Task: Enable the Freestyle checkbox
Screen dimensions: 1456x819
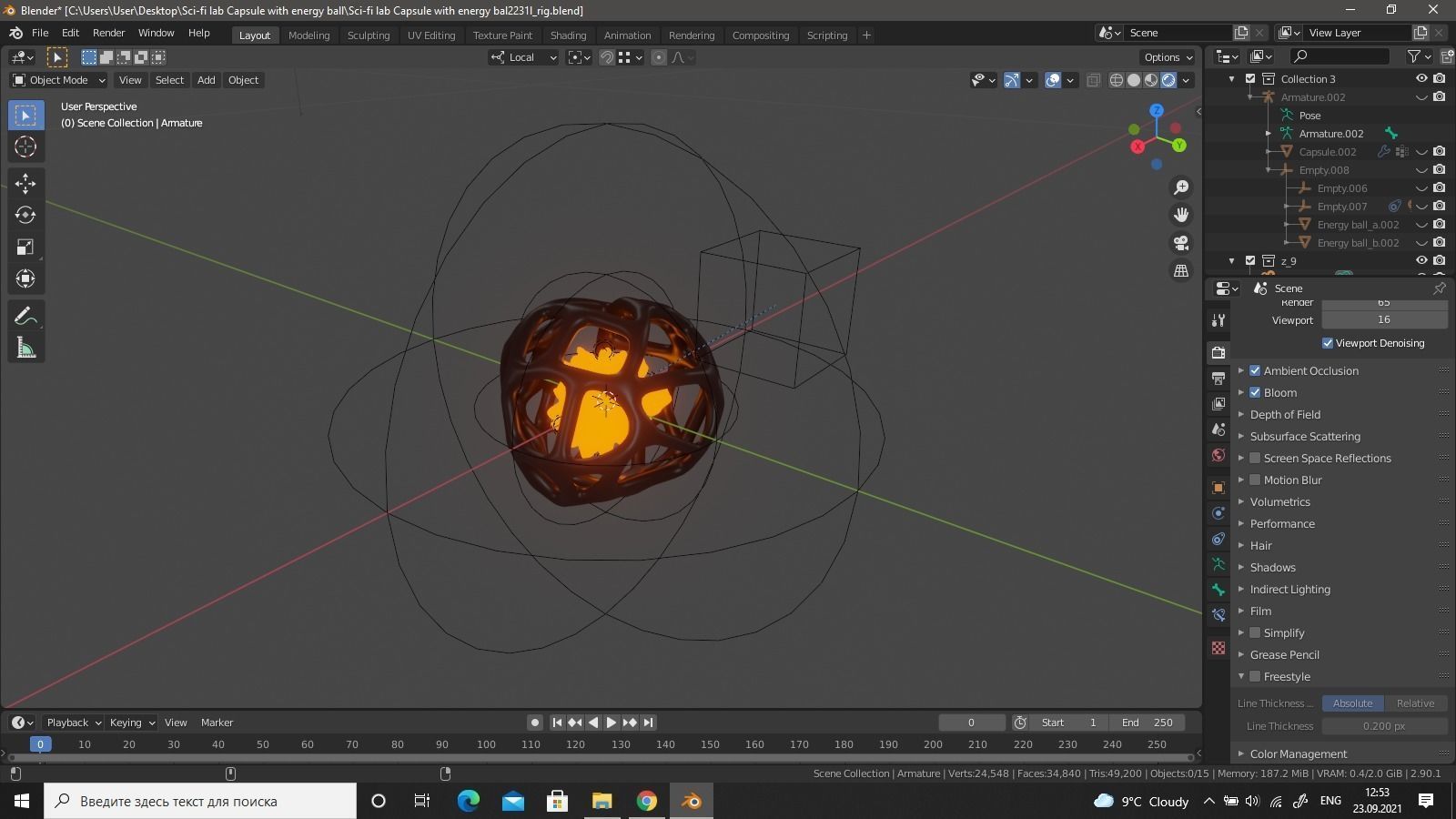Action: (x=1255, y=676)
